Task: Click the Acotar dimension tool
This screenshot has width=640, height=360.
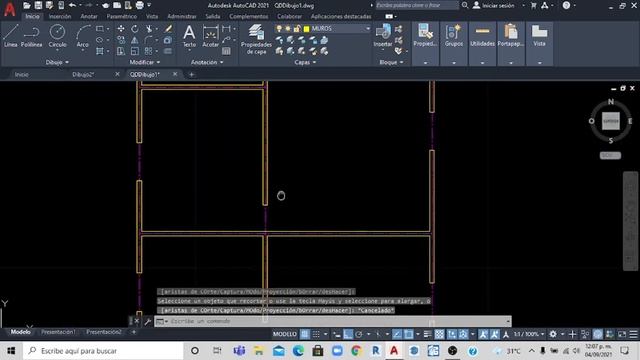Action: 211,36
